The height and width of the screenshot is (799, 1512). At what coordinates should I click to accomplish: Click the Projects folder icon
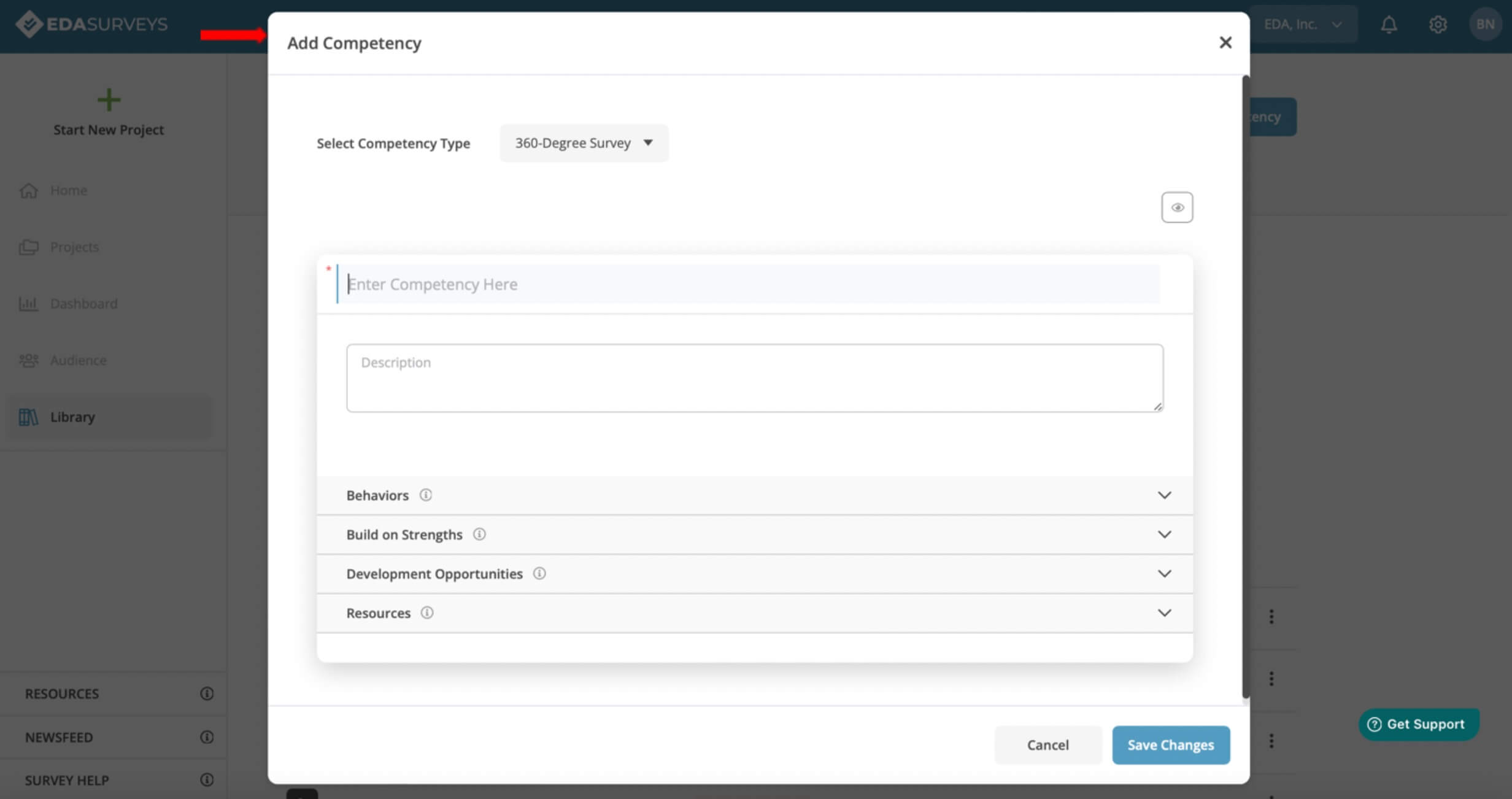pyautogui.click(x=28, y=247)
